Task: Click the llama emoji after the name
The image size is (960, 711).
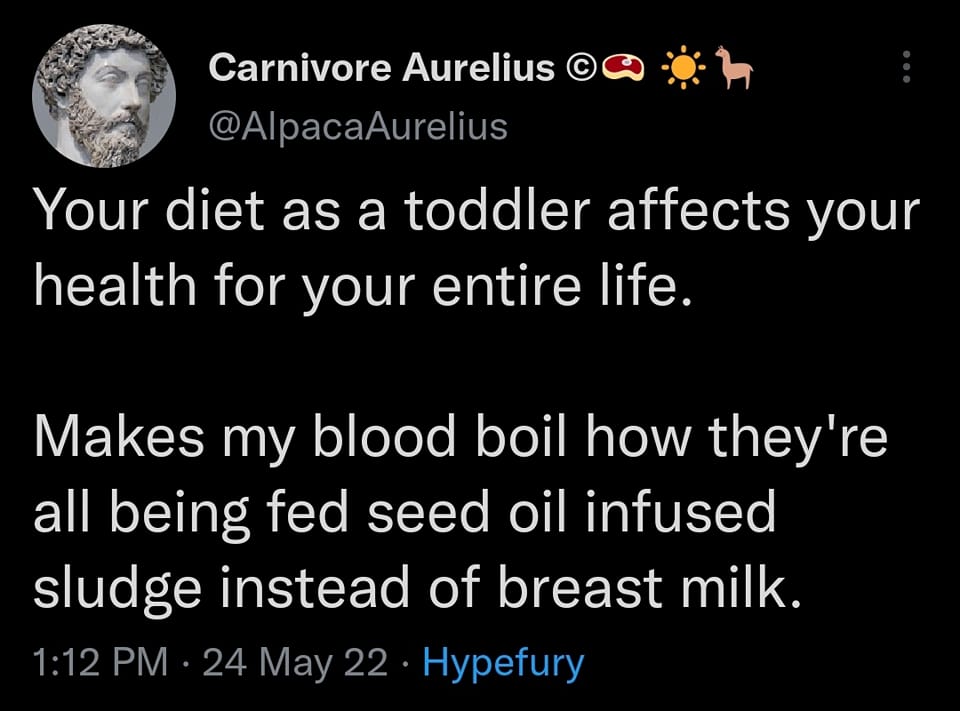Action: point(734,68)
